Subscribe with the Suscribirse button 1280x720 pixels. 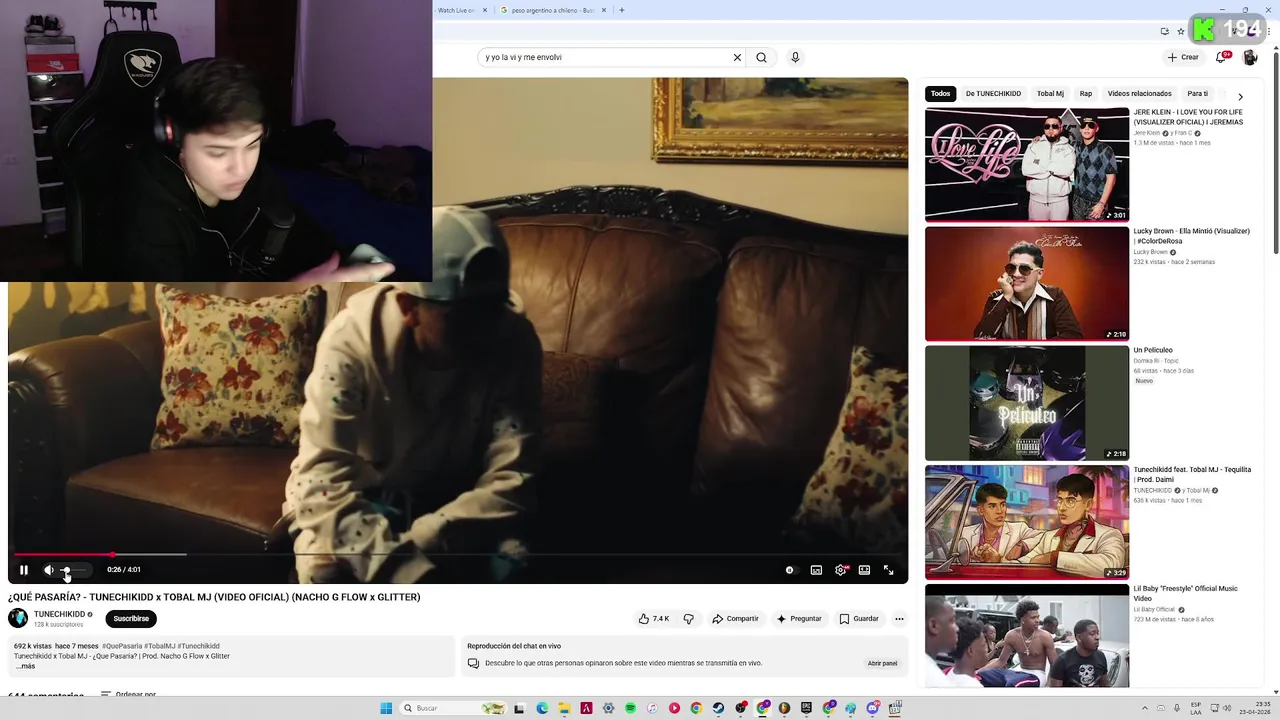[131, 619]
